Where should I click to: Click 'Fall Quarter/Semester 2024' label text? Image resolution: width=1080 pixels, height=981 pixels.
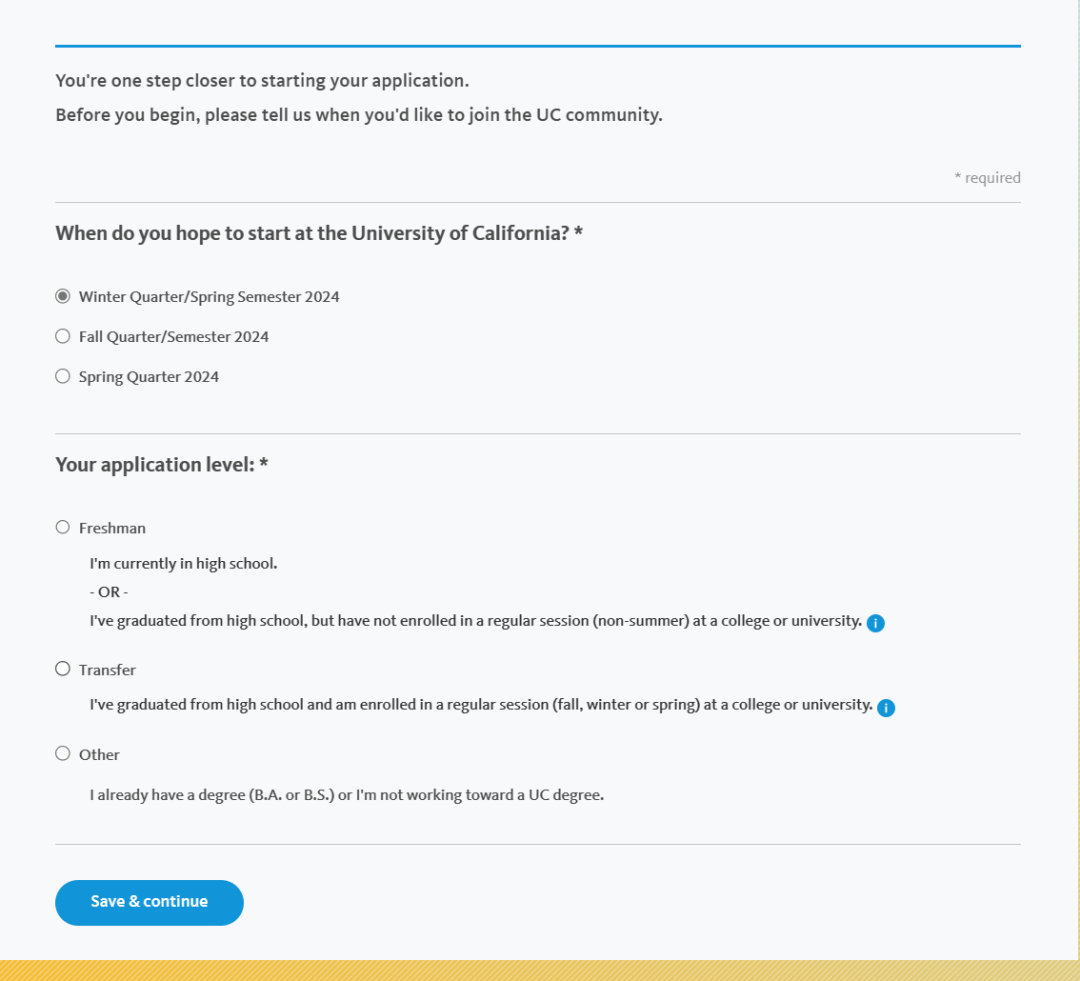tap(174, 337)
